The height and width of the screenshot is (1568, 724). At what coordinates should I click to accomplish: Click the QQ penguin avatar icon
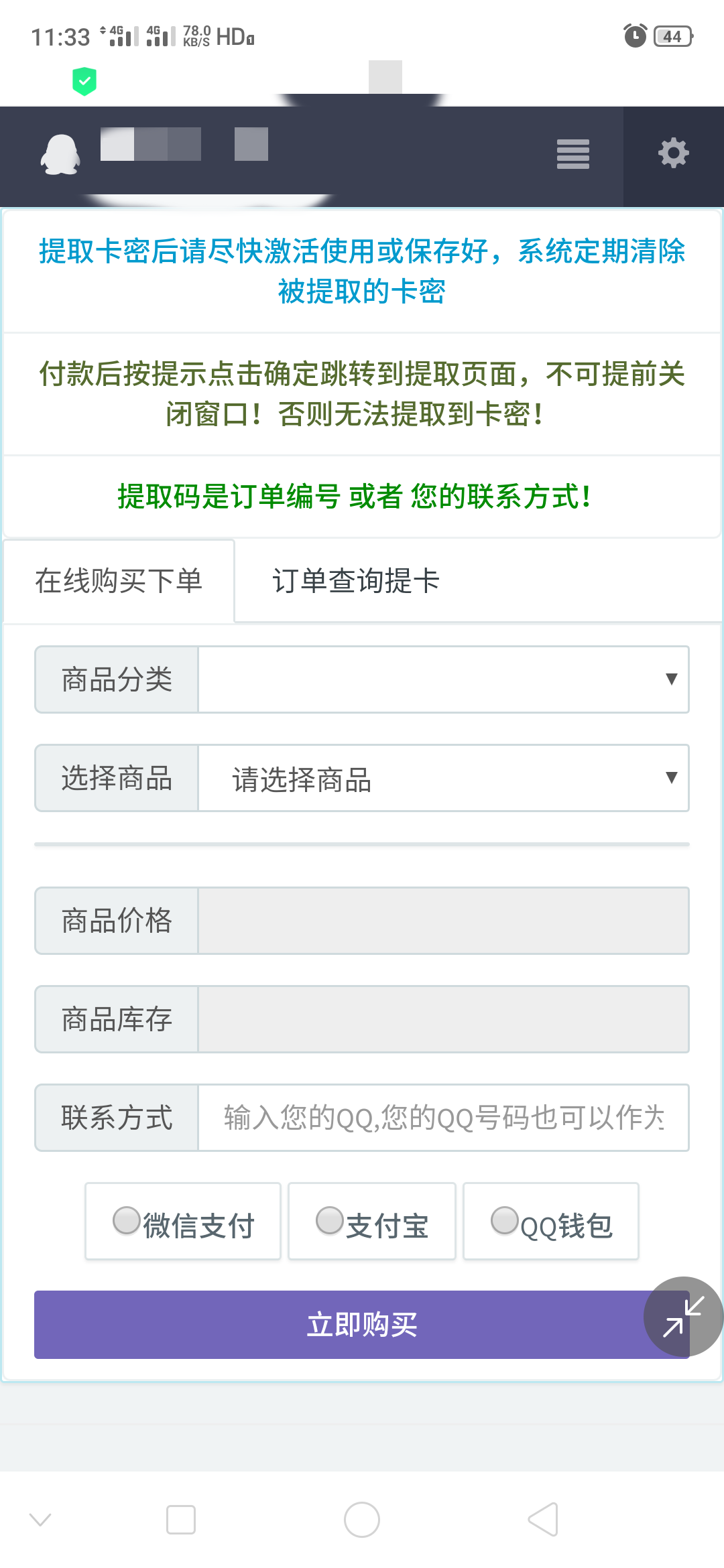coord(61,154)
